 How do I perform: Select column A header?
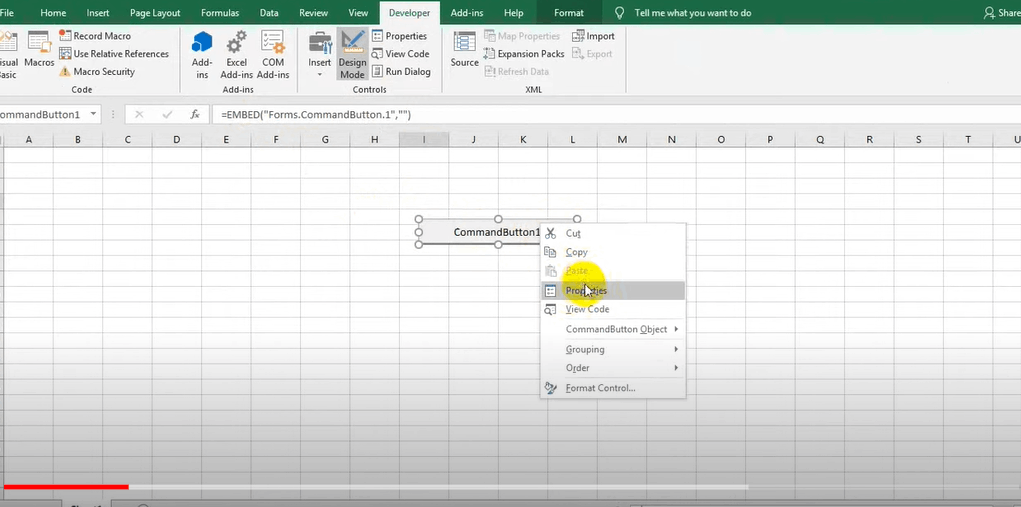coord(29,139)
